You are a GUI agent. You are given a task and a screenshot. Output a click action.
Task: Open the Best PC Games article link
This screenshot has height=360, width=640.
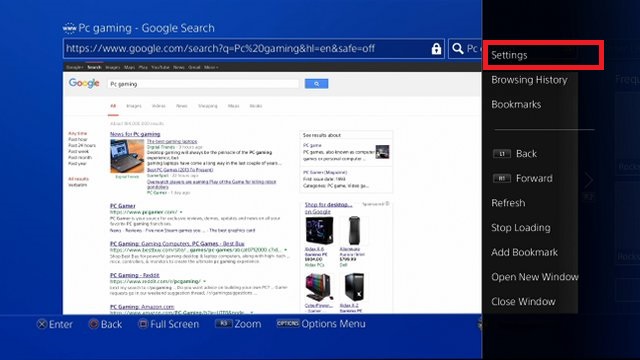(180, 170)
